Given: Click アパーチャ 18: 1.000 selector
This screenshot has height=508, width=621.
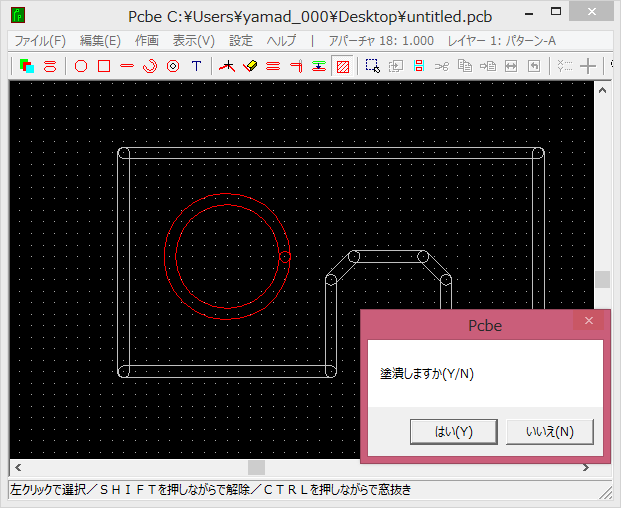Looking at the screenshot, I should 381,41.
